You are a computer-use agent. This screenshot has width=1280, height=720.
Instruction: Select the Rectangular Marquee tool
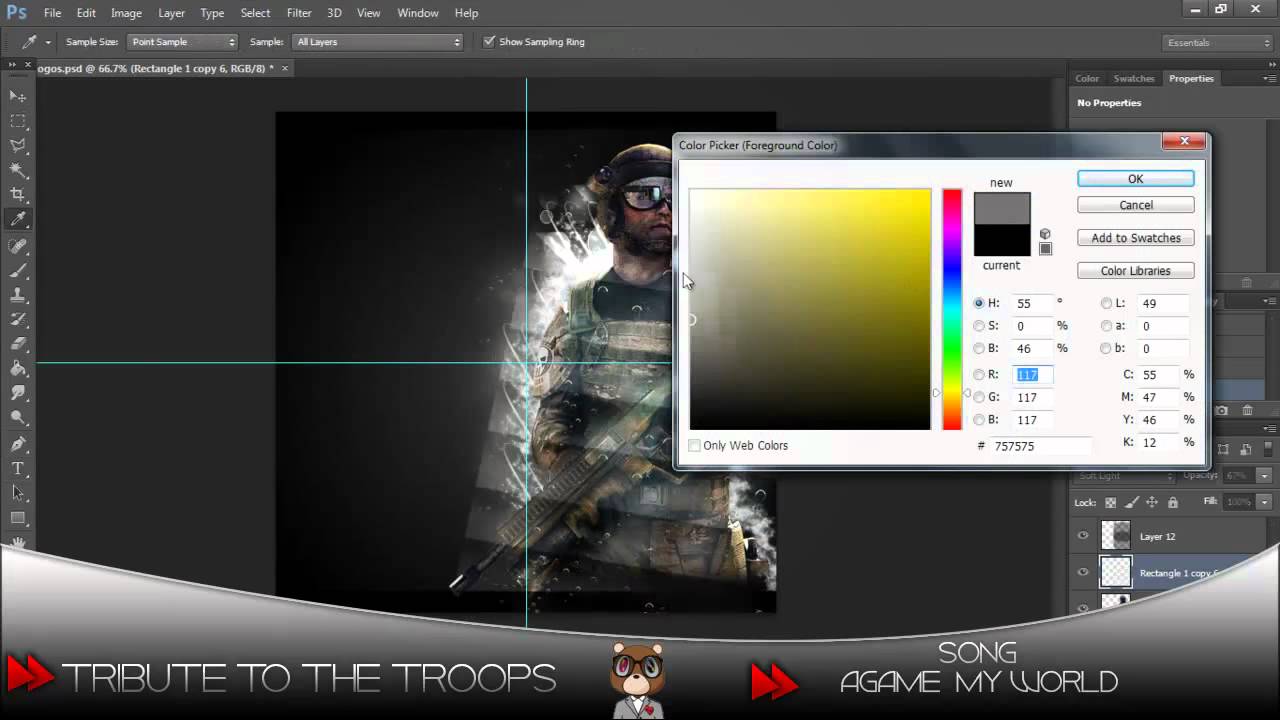18,121
